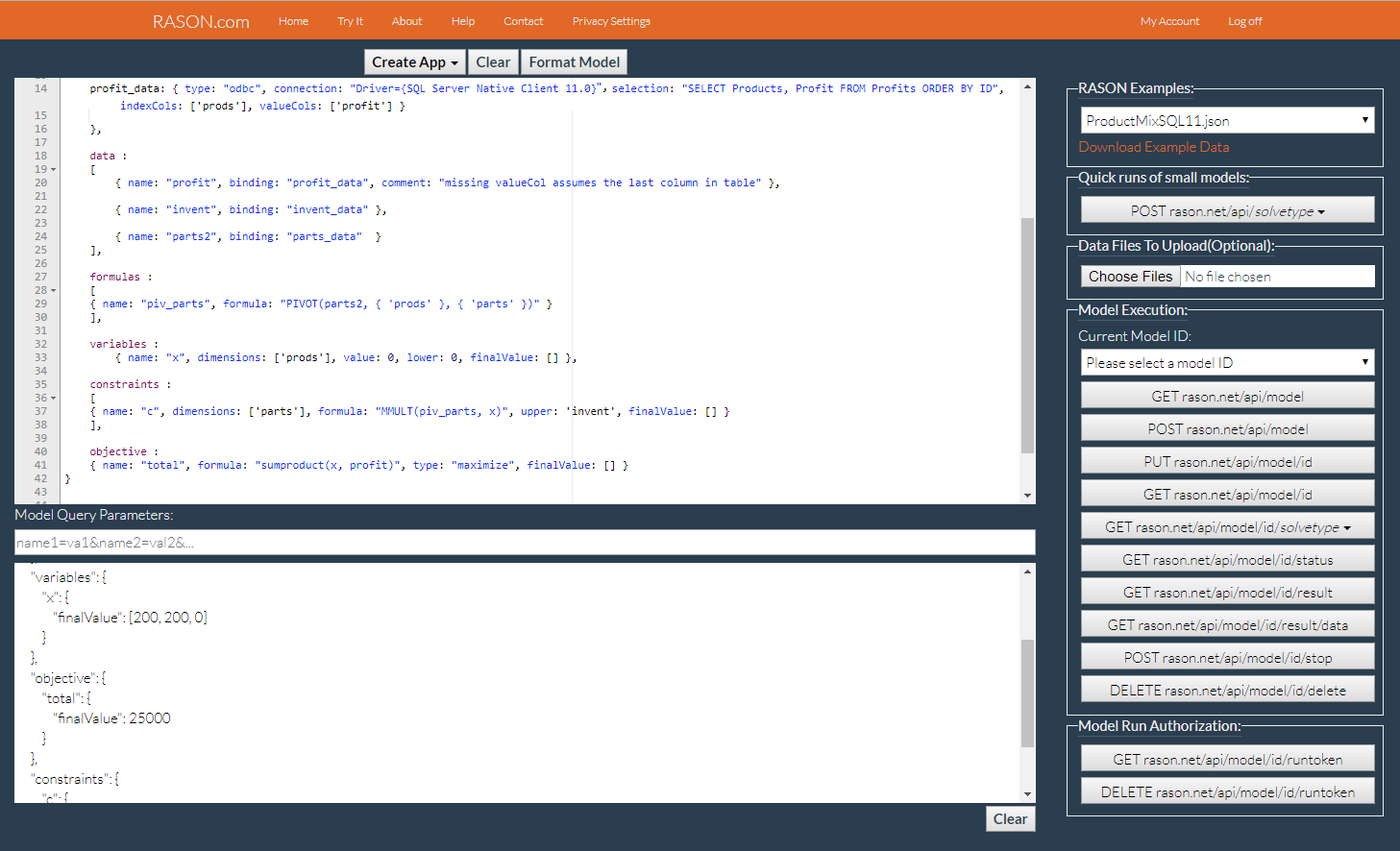Image resolution: width=1400 pixels, height=851 pixels.
Task: Open GET rason.net/api/model/id/solvetype dropdown
Action: pyautogui.click(x=1227, y=527)
